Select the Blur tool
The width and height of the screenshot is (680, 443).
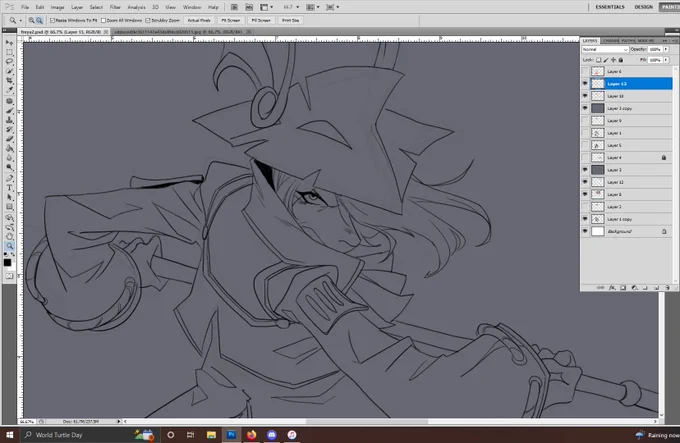[9, 158]
